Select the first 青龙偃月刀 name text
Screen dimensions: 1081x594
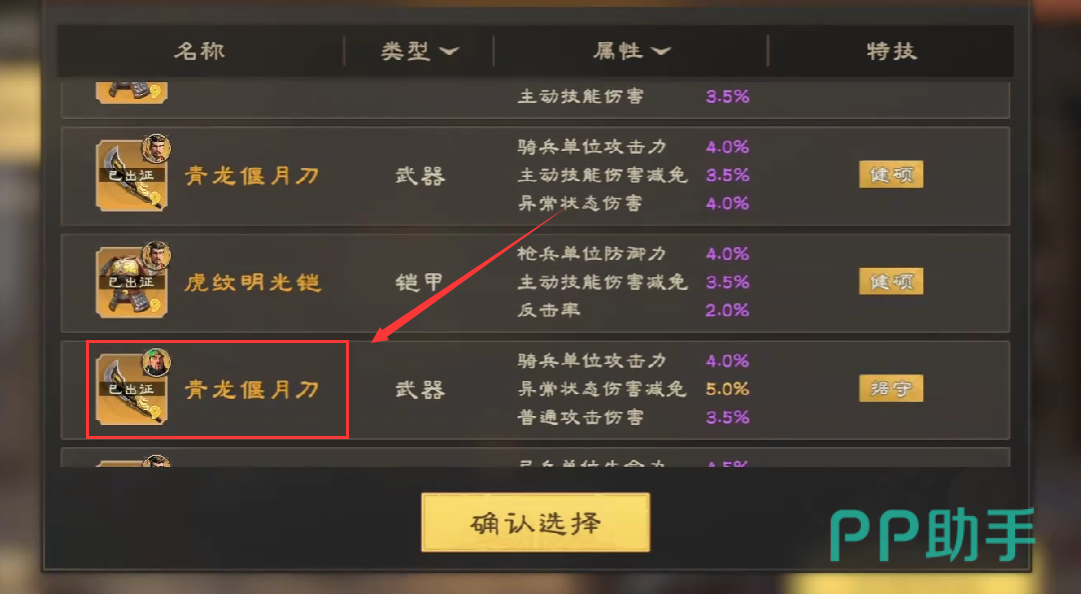[x=252, y=176]
